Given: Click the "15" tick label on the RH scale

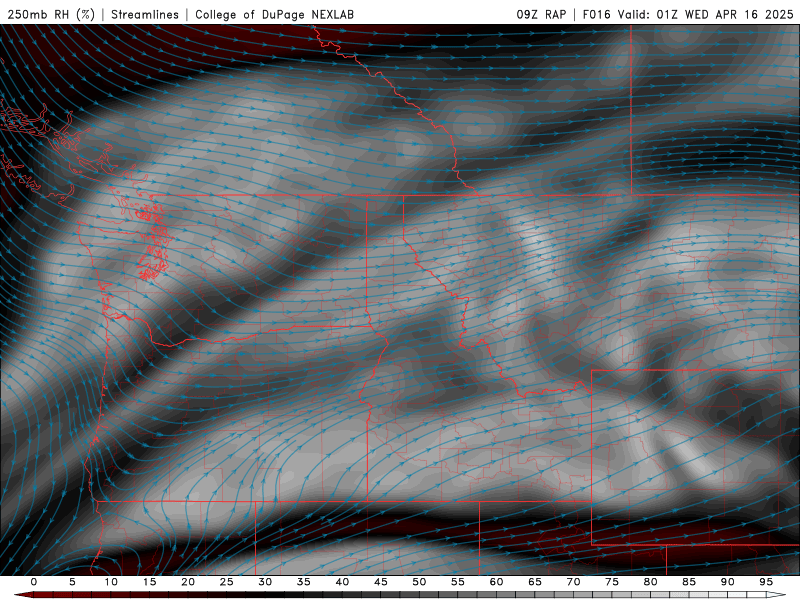Looking at the screenshot, I should (149, 582).
